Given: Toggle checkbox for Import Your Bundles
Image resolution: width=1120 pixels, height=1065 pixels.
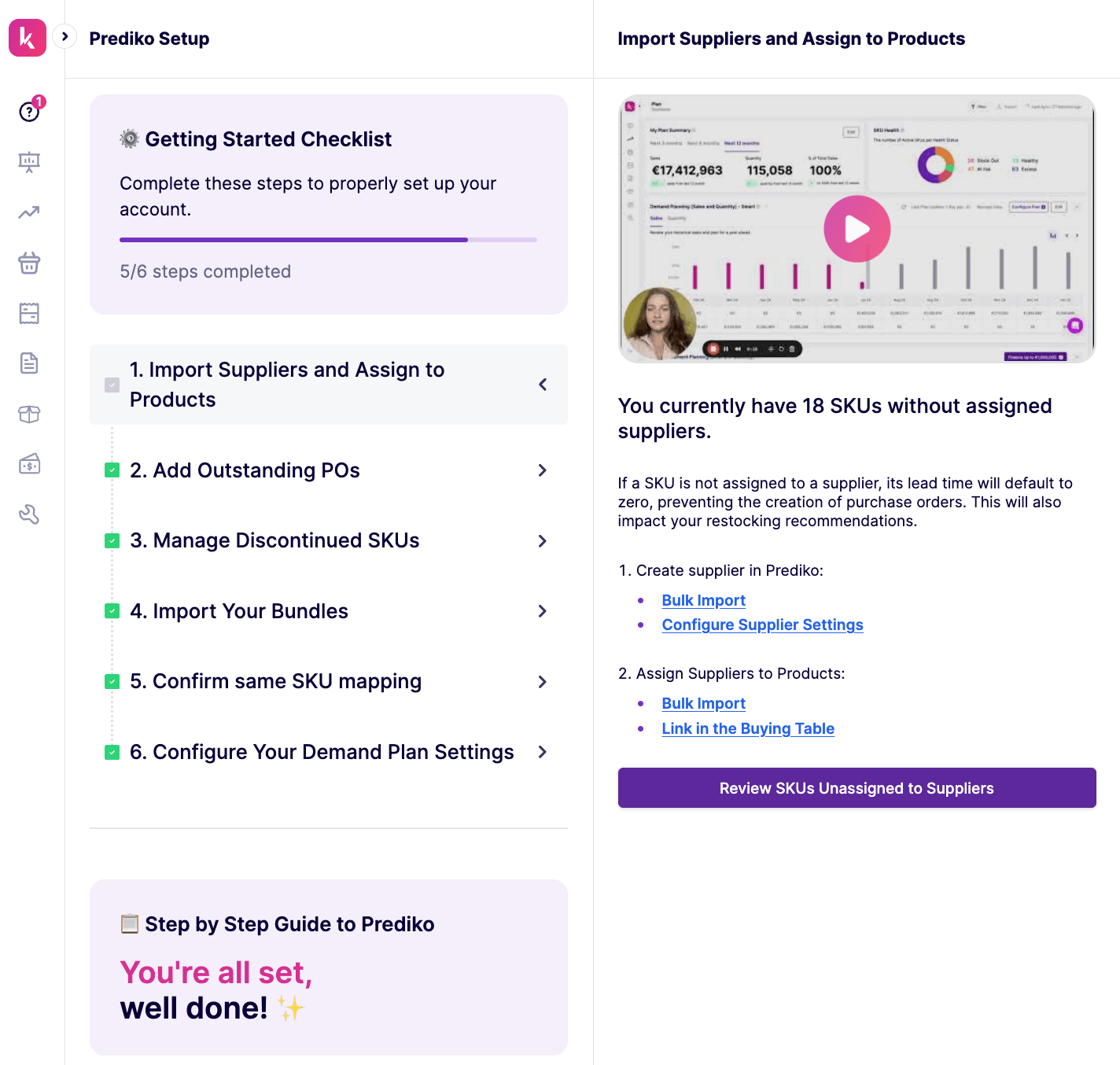Looking at the screenshot, I should [x=112, y=611].
